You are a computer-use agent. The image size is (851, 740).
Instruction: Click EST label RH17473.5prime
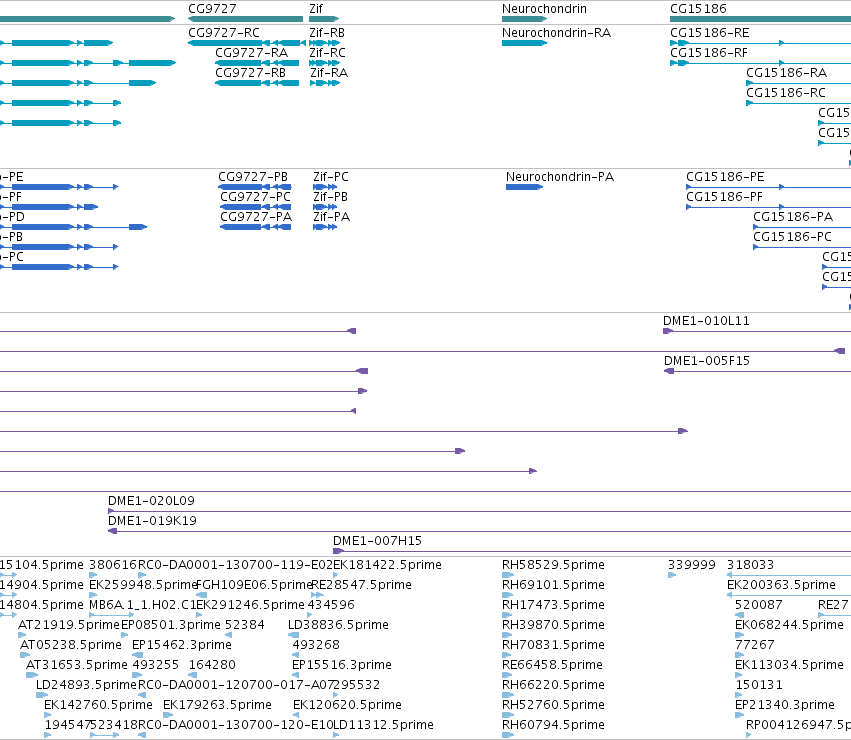[x=553, y=605]
